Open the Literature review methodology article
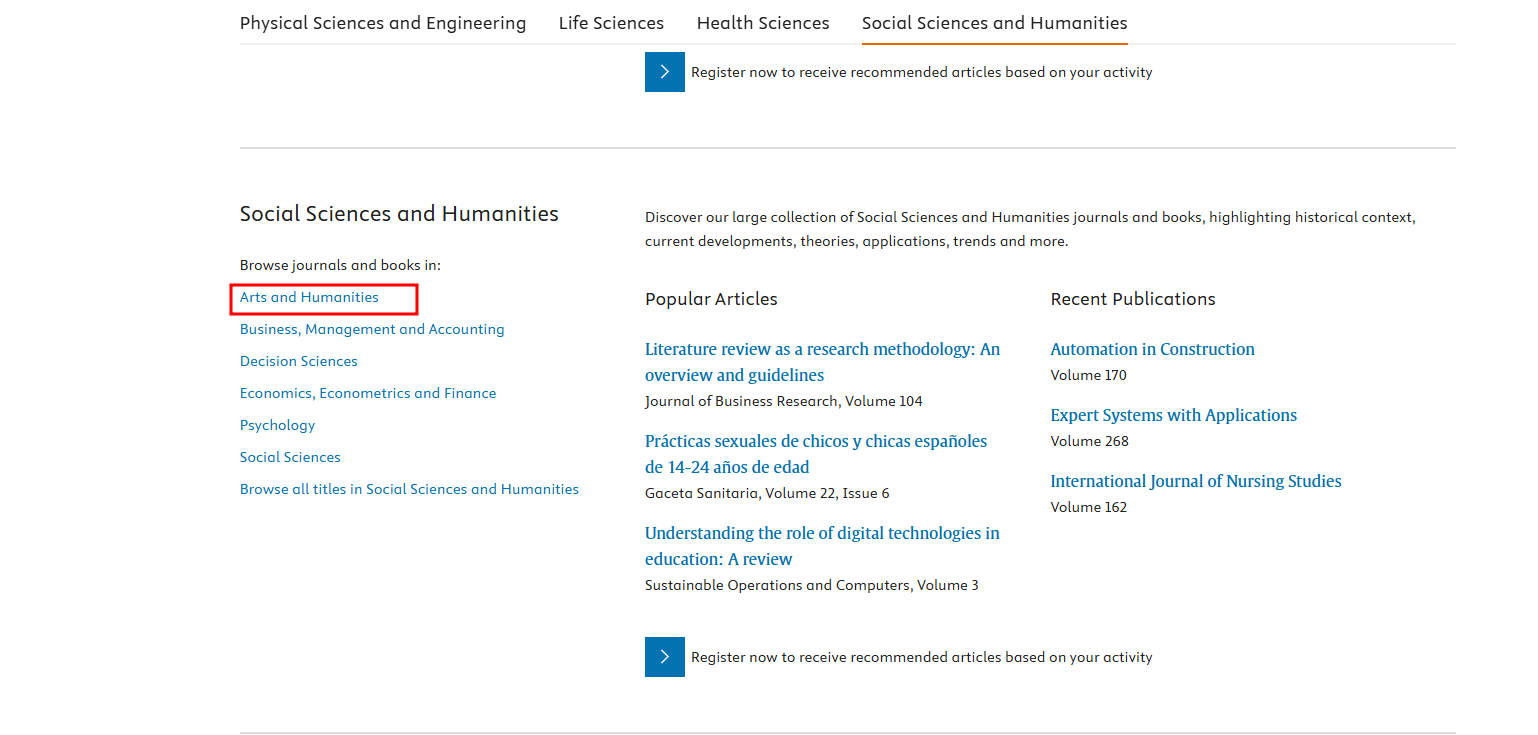 (x=821, y=362)
